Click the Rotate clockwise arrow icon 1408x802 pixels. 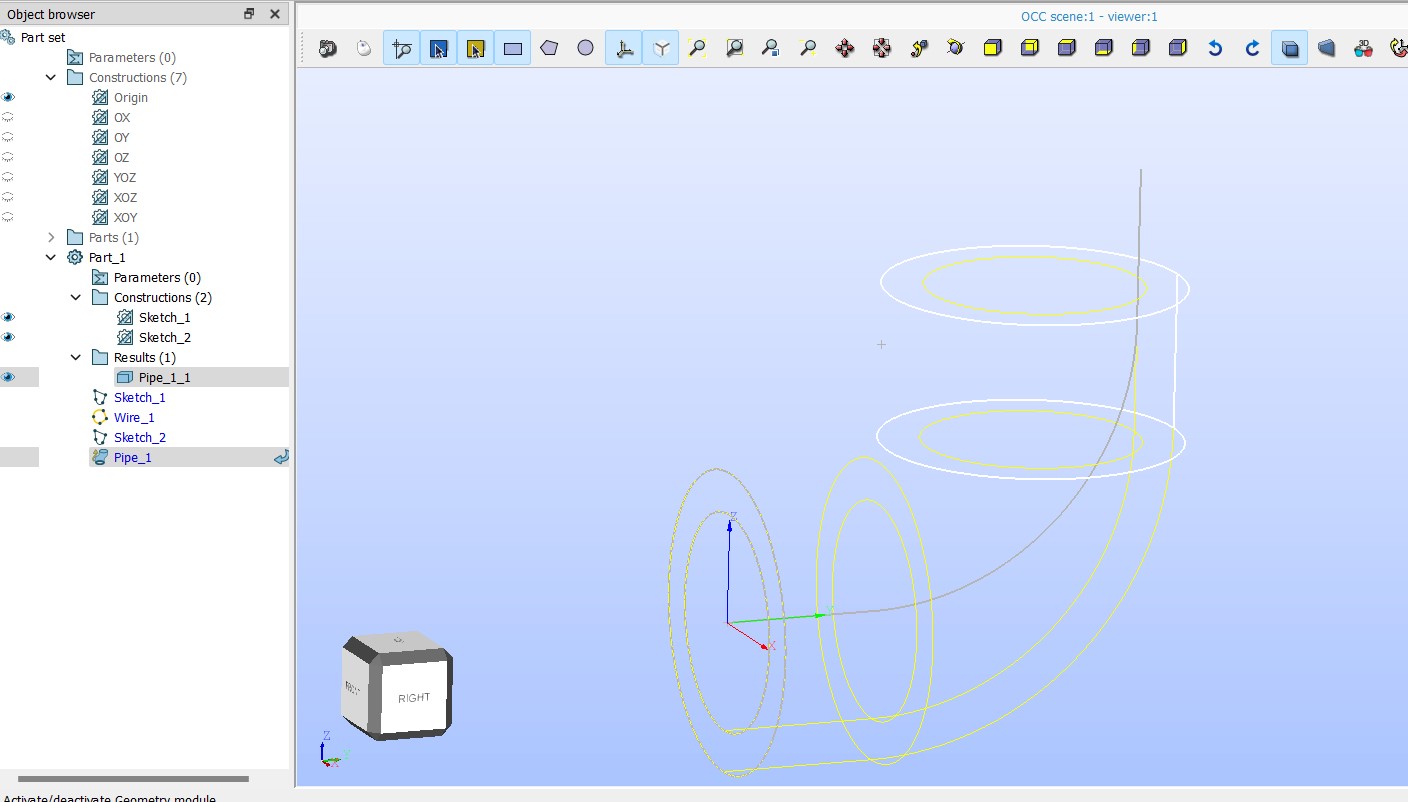coord(1252,48)
